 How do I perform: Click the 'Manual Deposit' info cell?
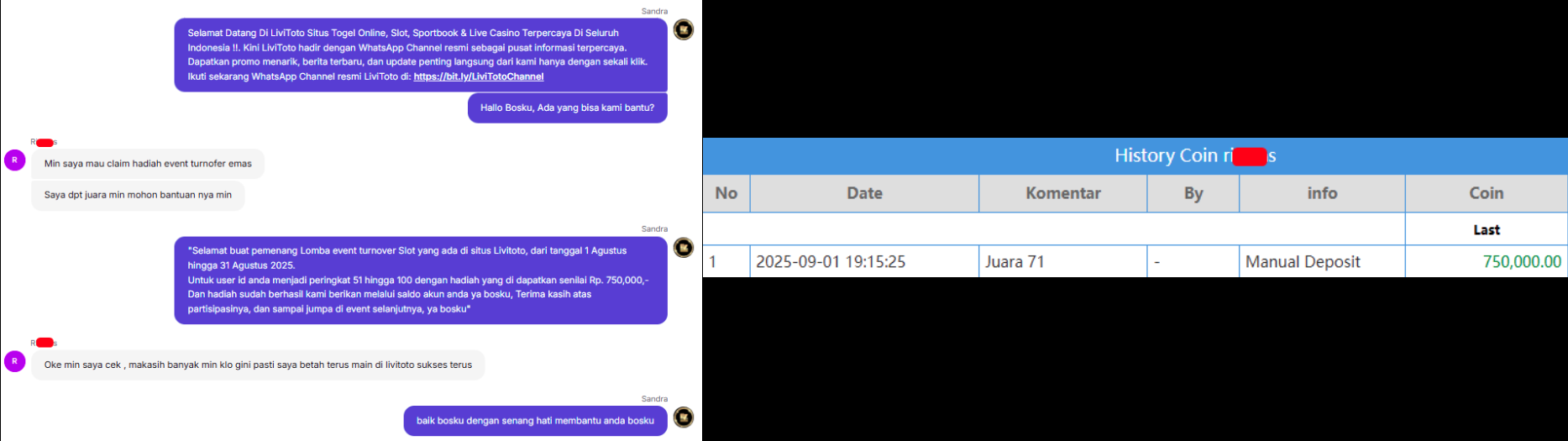1303,261
